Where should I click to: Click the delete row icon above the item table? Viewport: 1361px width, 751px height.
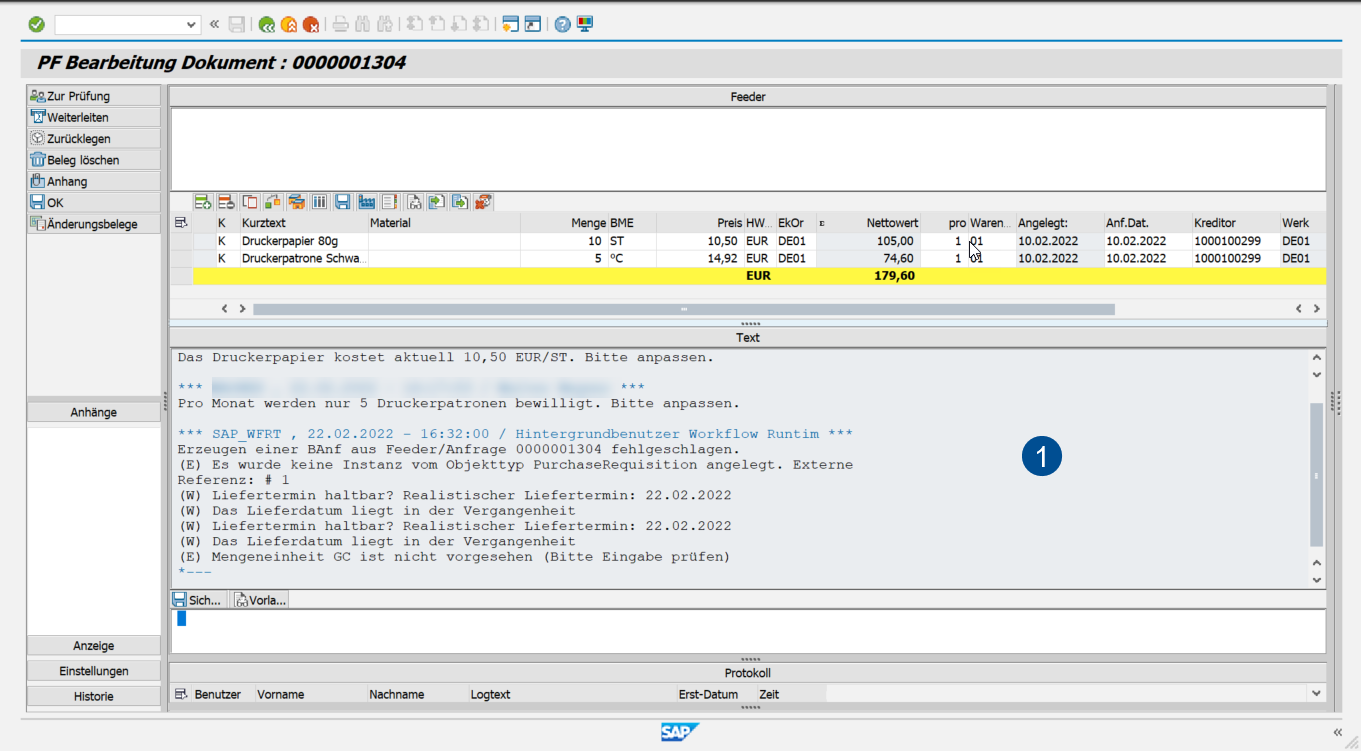point(225,202)
